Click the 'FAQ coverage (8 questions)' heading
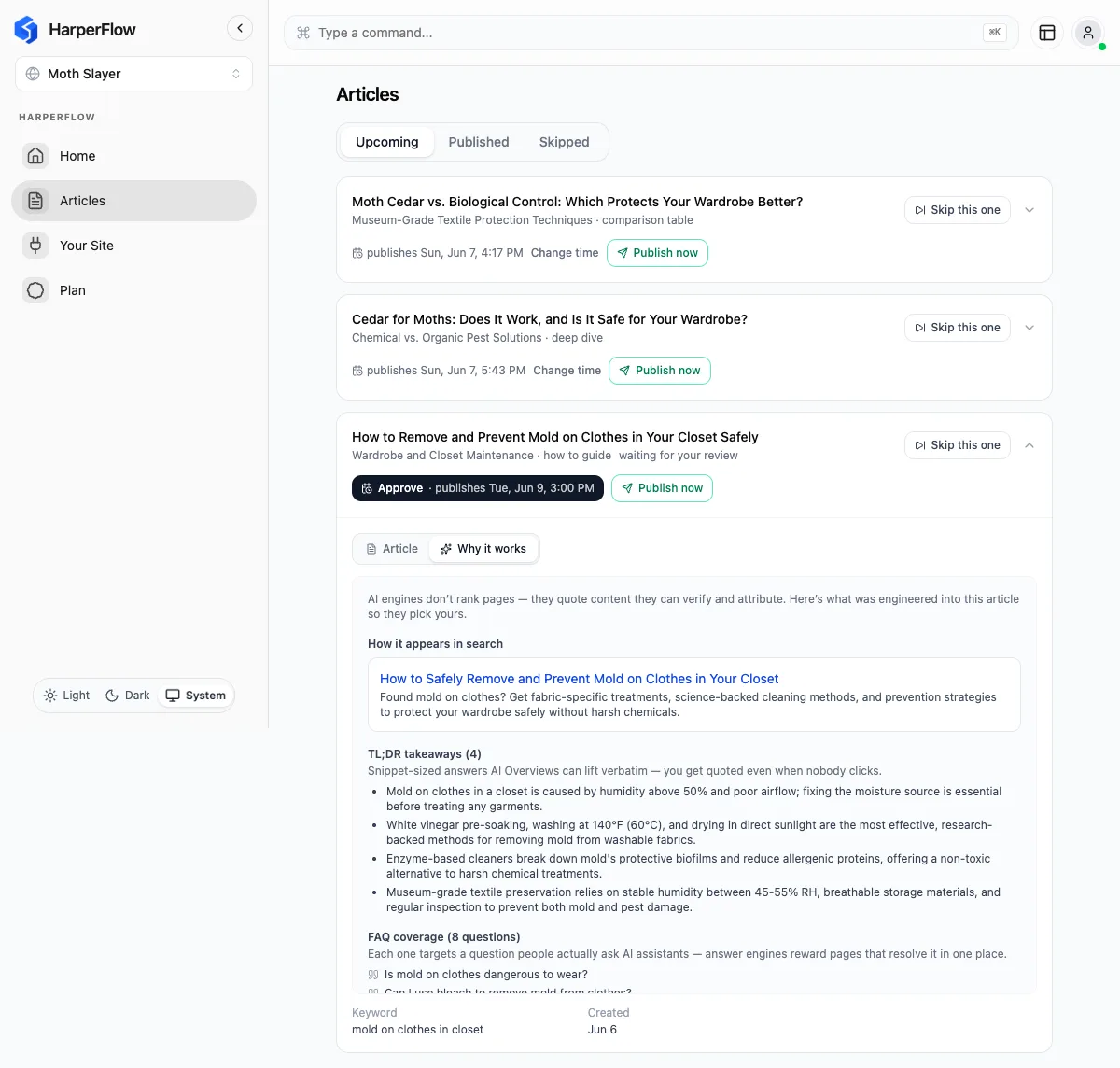This screenshot has height=1068, width=1120. (x=444, y=937)
